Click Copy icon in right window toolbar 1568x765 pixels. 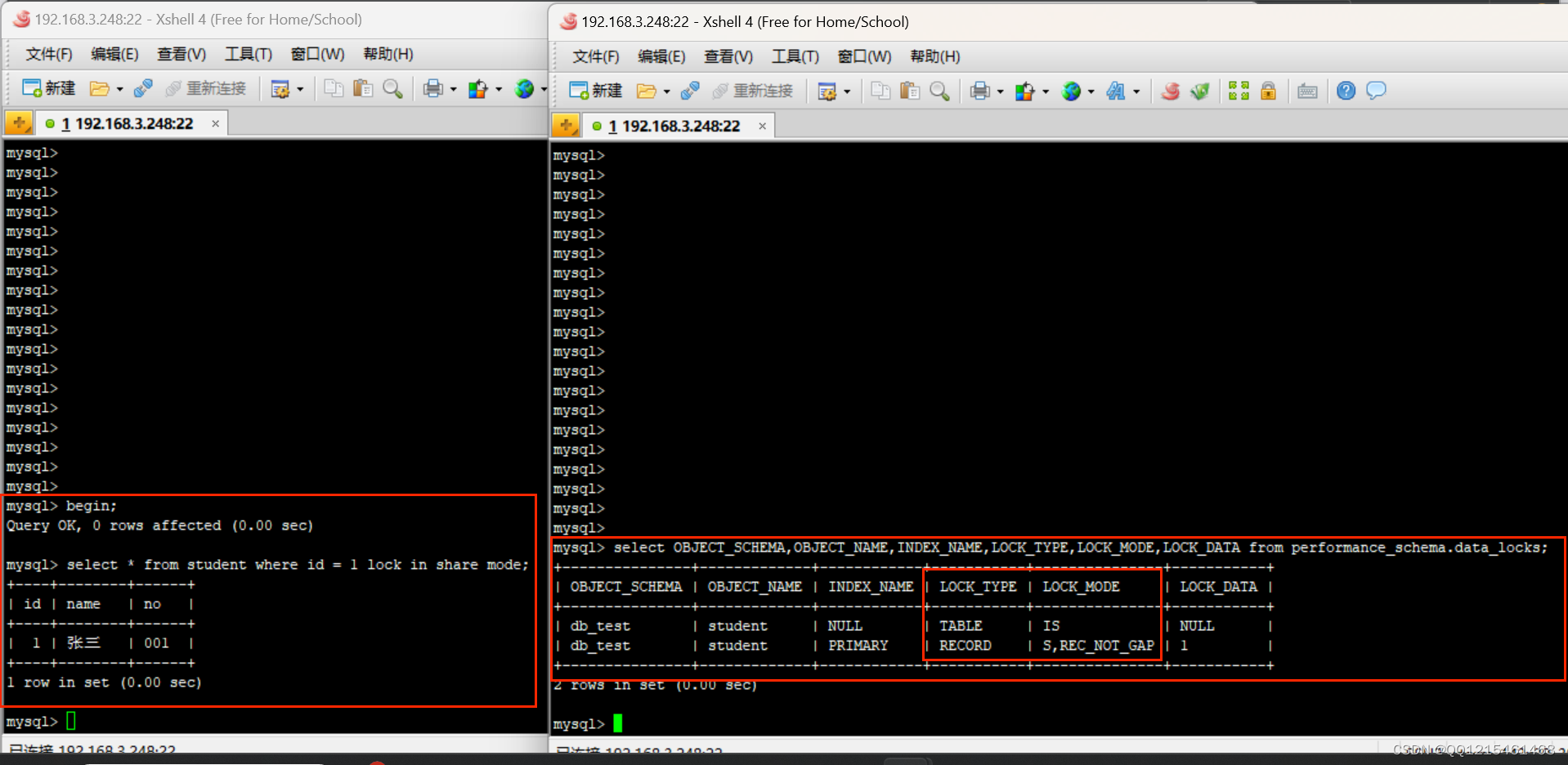click(x=880, y=91)
